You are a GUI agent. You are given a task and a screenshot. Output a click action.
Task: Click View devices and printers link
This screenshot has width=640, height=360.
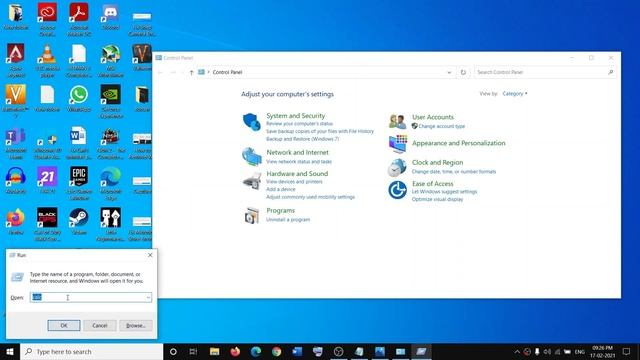[294, 182]
